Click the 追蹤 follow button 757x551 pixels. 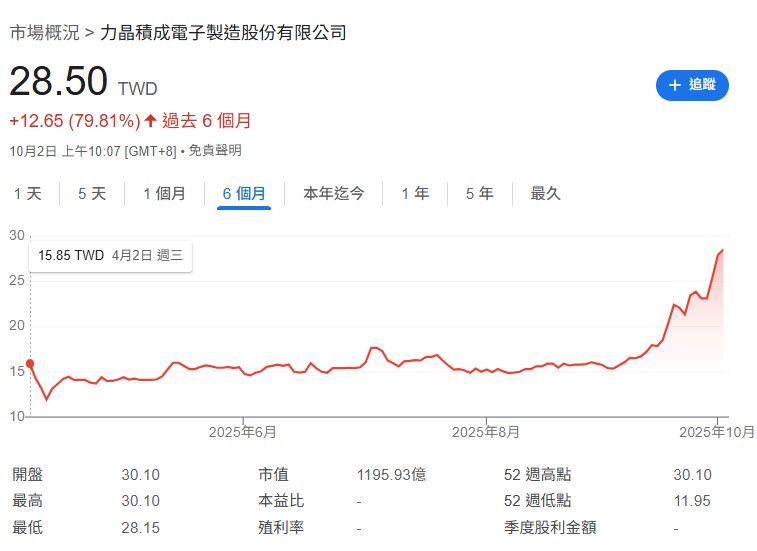pos(692,85)
